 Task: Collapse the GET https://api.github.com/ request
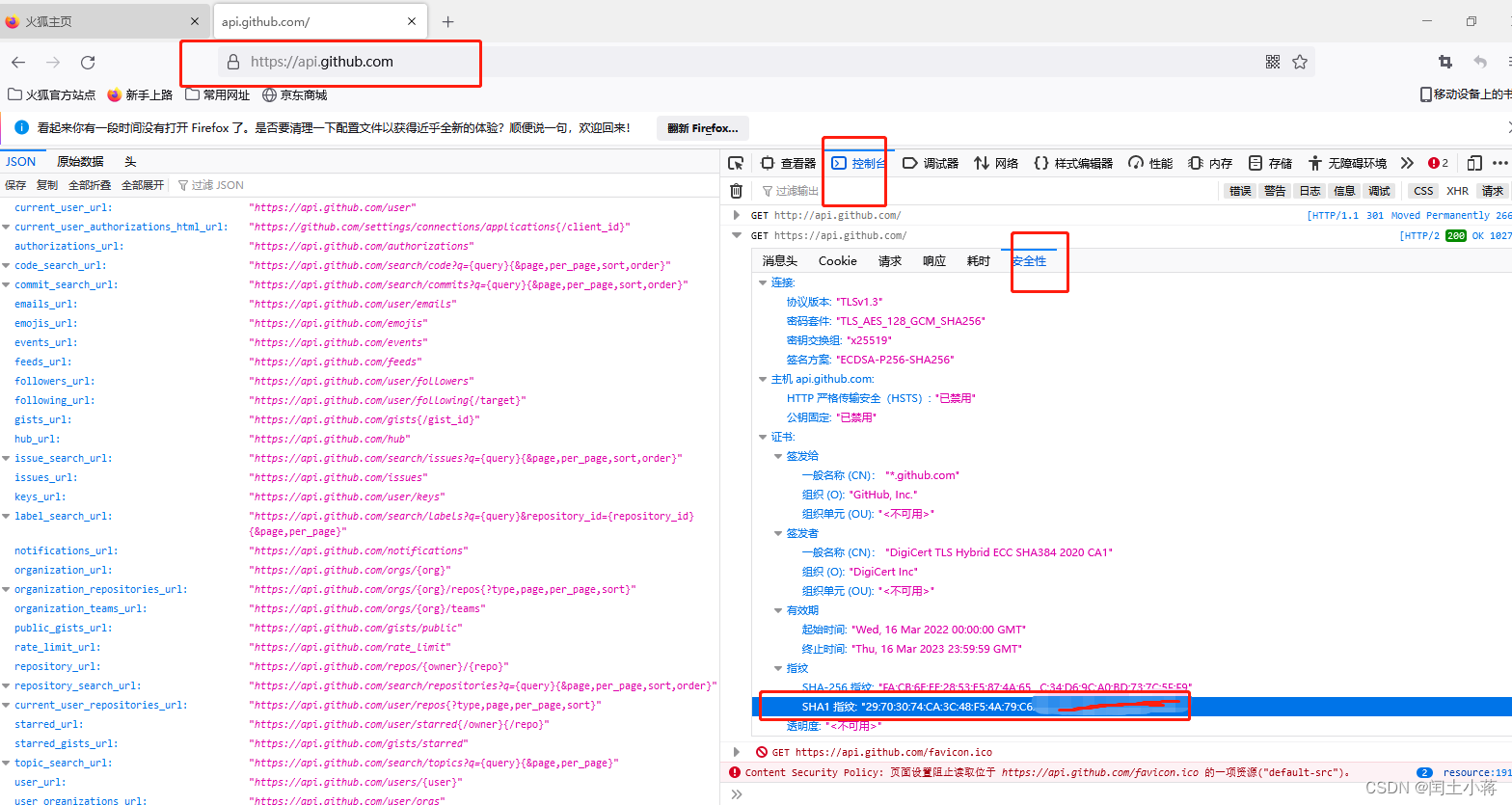tap(737, 235)
